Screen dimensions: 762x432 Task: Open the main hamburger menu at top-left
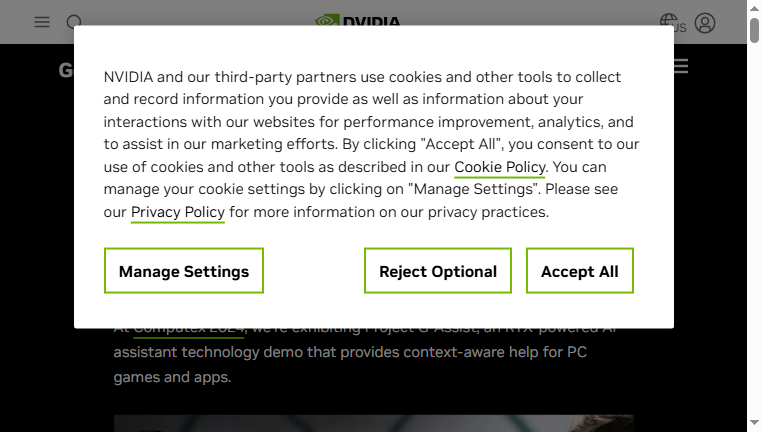coord(42,22)
